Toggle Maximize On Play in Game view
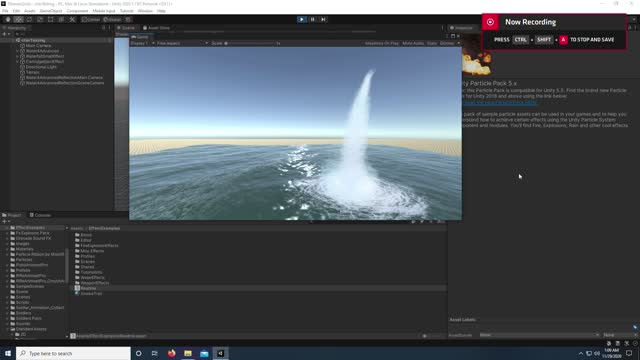Screen dimensions: 640x360 (x=381, y=43)
